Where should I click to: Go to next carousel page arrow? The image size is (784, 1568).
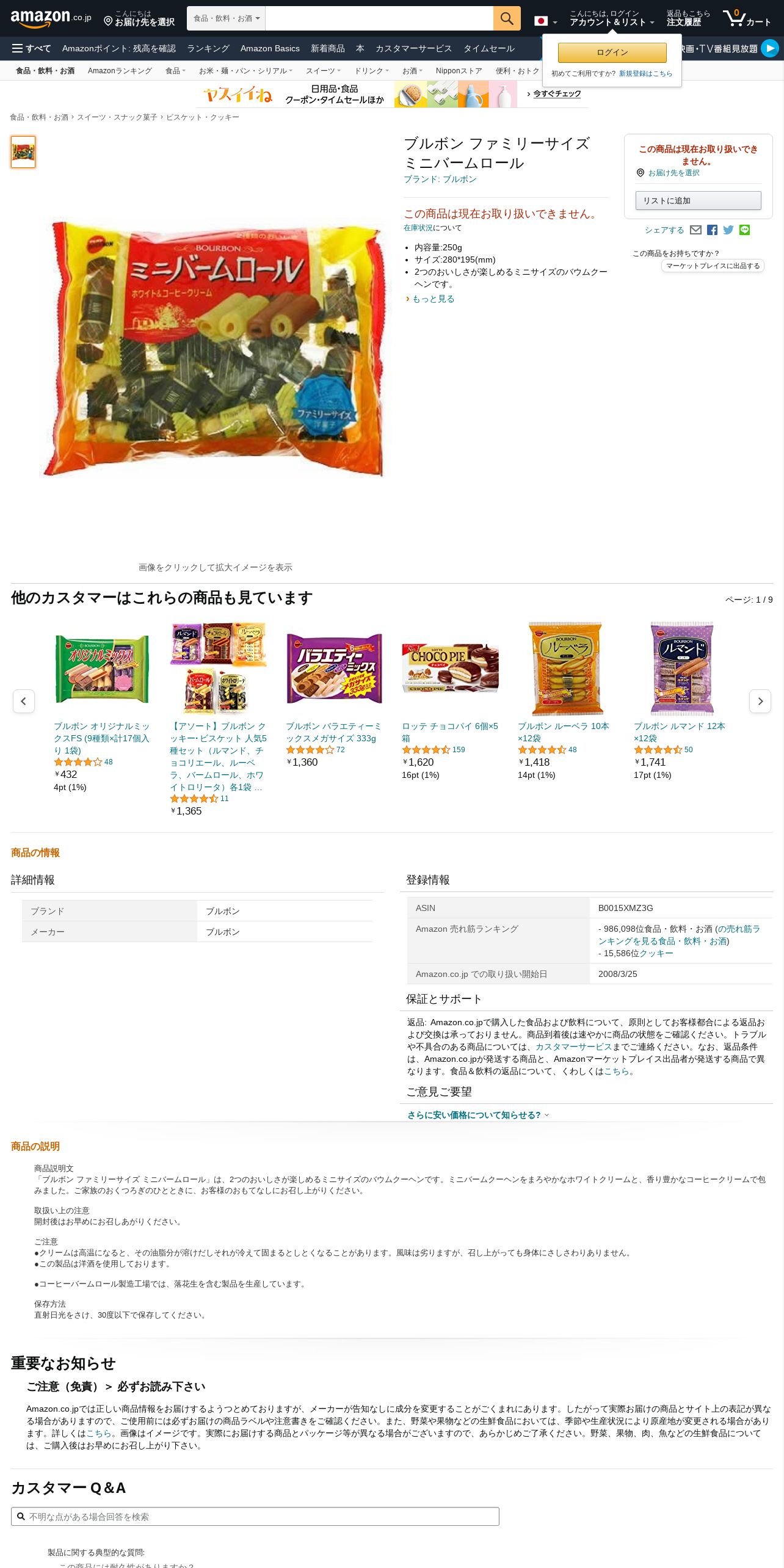pos(760,701)
